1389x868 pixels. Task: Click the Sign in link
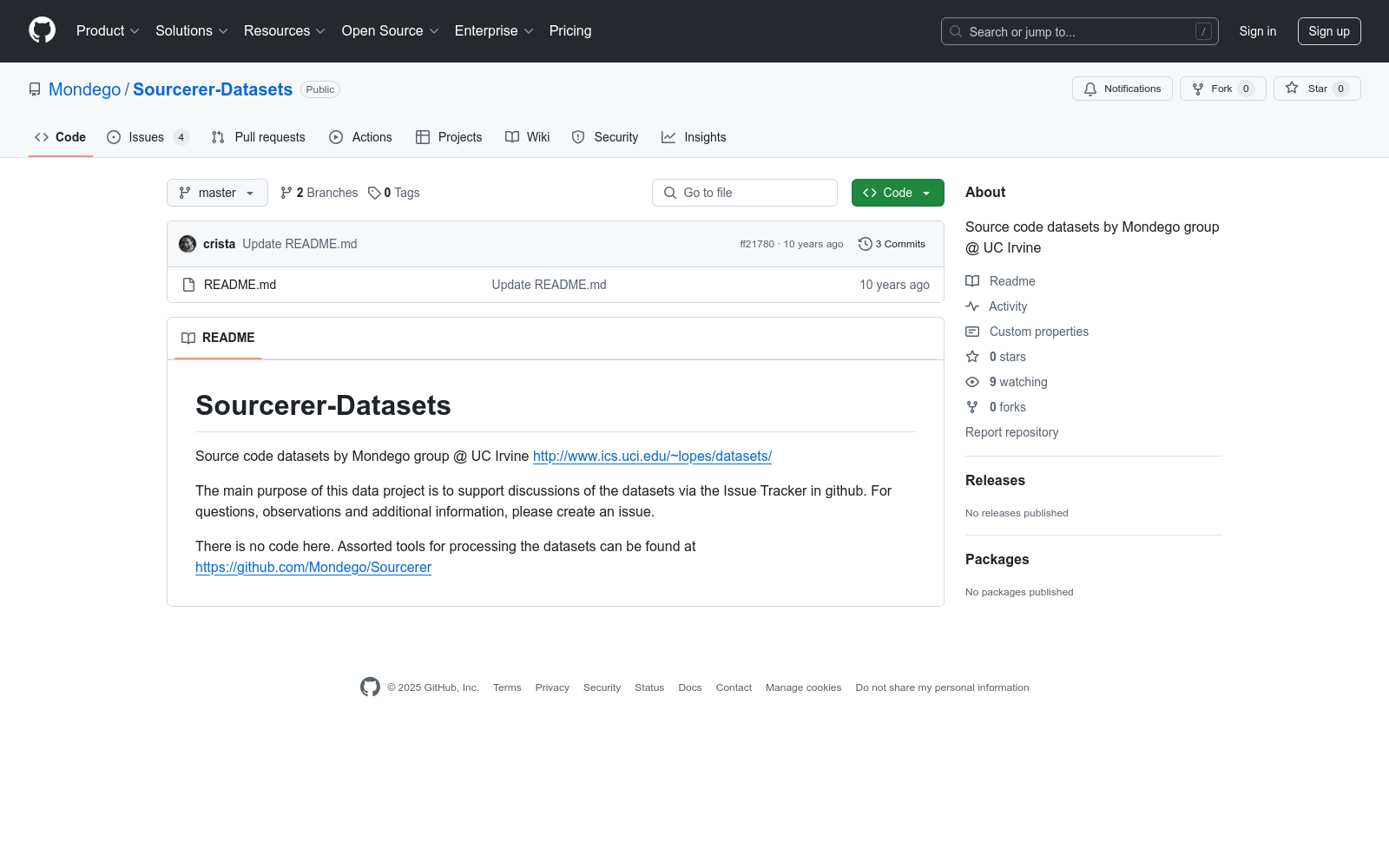1257,31
